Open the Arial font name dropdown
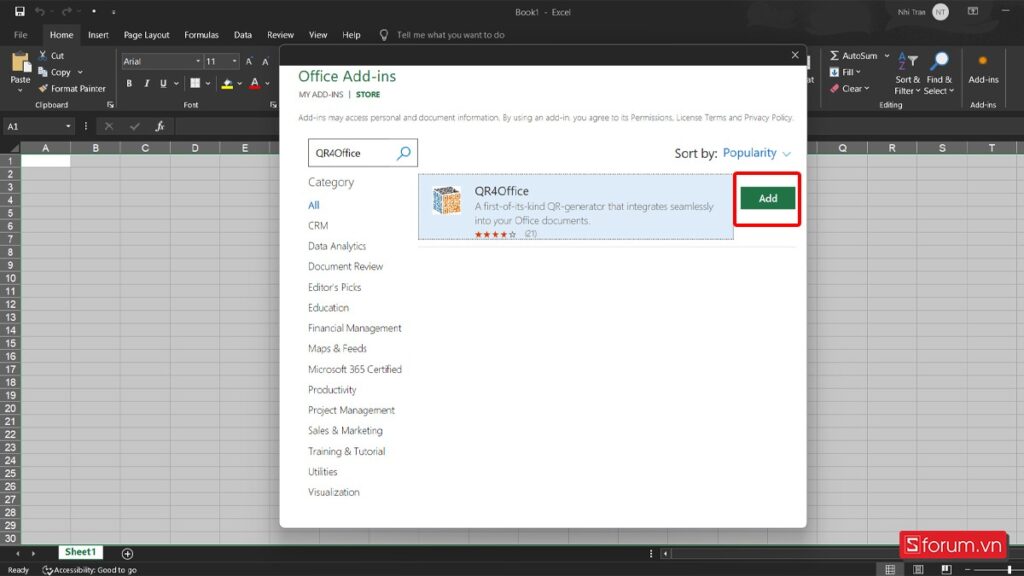The image size is (1024, 576). tap(198, 61)
